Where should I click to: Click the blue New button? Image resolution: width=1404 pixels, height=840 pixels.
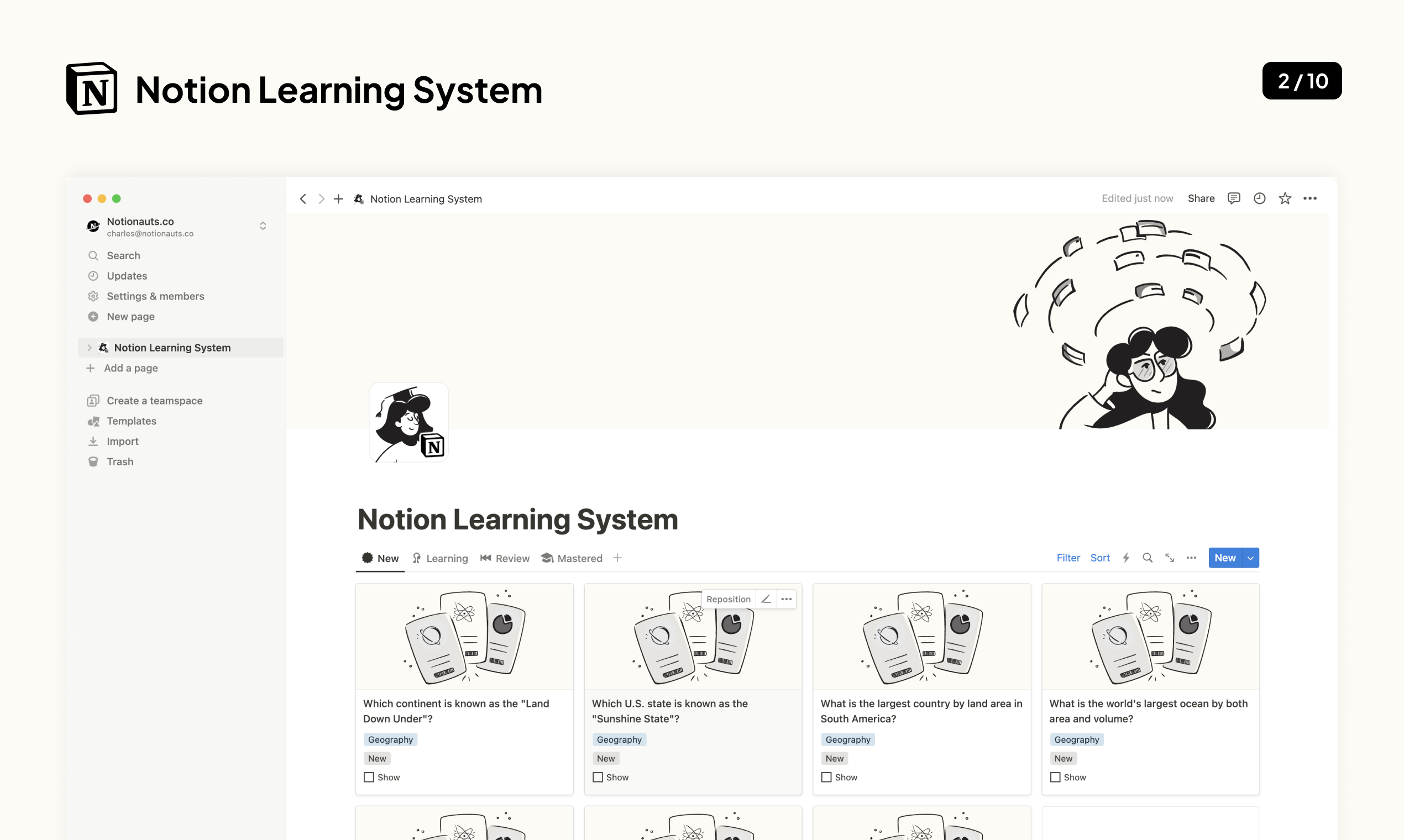coord(1225,558)
